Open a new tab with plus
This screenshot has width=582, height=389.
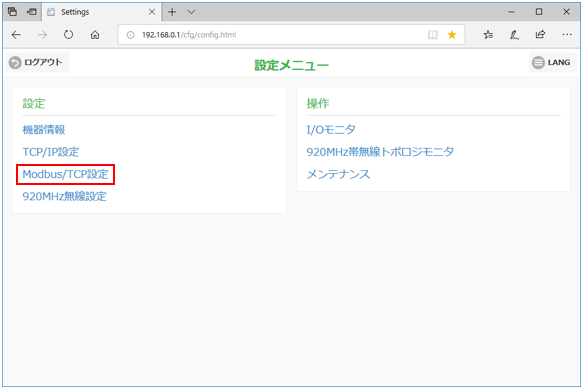172,12
